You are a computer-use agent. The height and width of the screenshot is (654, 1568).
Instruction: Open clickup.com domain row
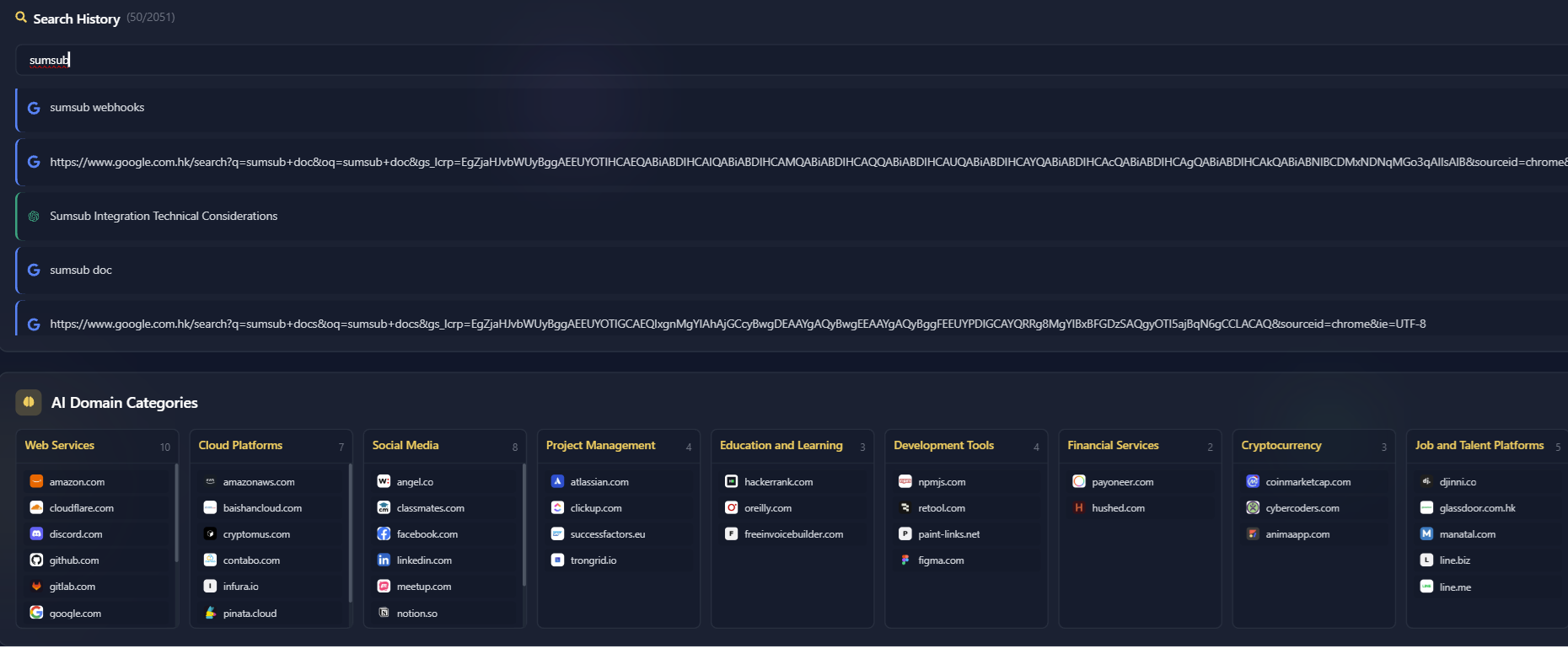[x=618, y=508]
